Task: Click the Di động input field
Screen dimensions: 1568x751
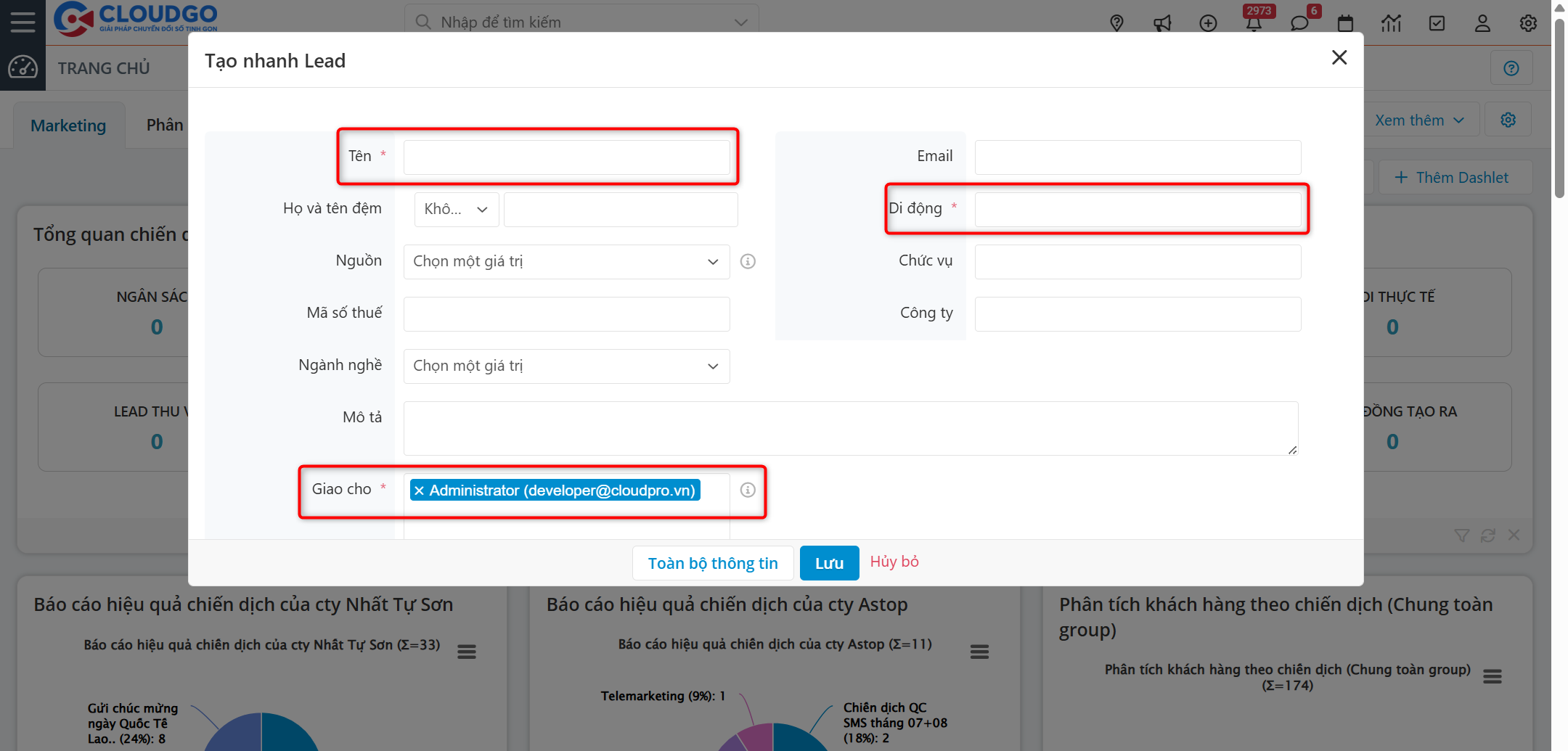Action: pos(1138,209)
